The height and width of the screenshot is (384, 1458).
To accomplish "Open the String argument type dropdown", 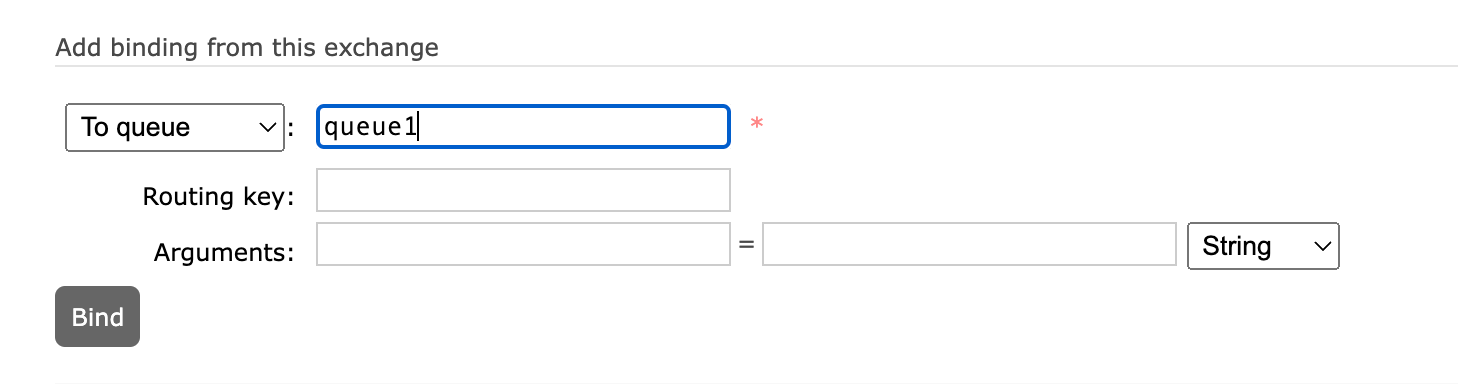I will (x=1263, y=246).
